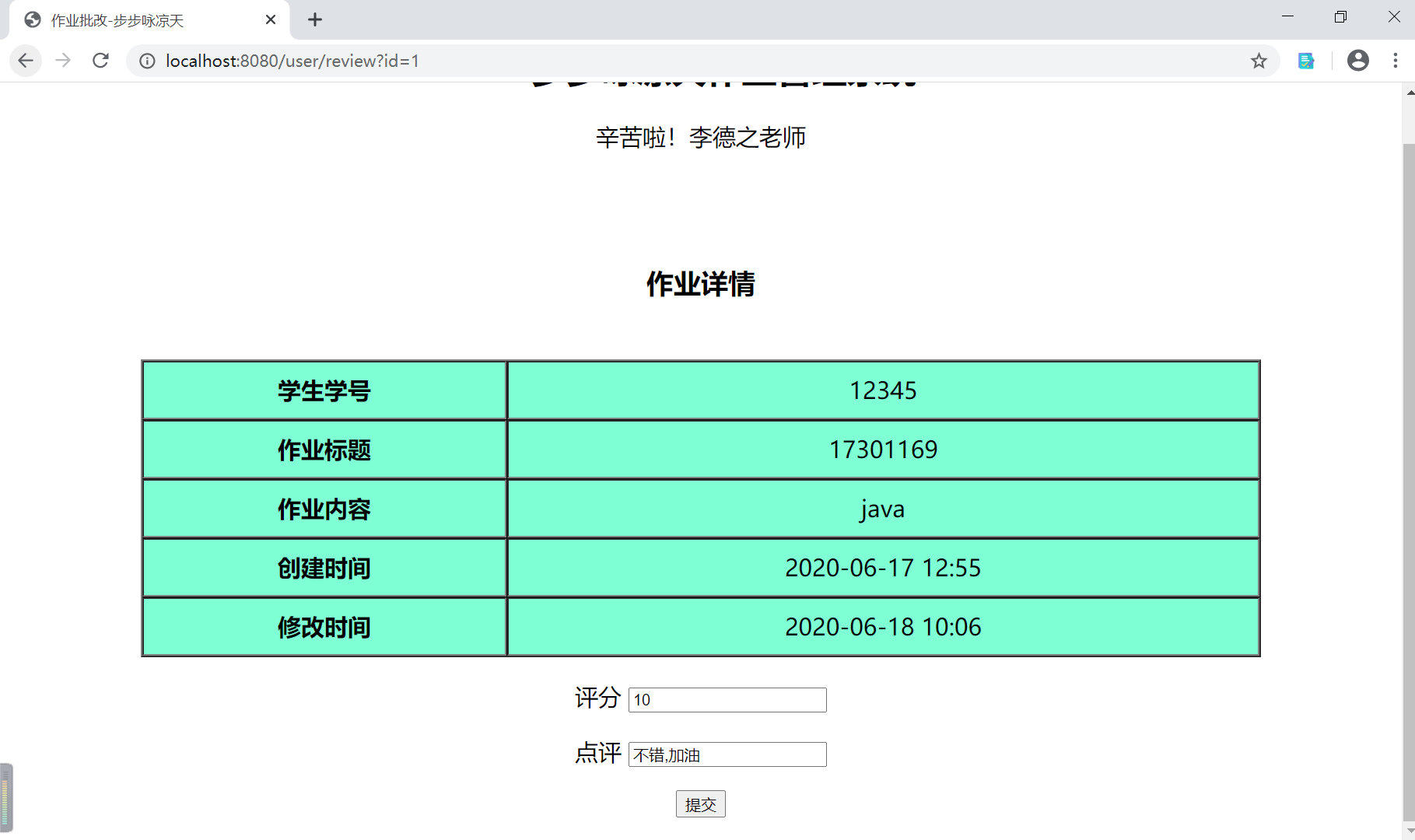Open the translate extension icon

1306,61
